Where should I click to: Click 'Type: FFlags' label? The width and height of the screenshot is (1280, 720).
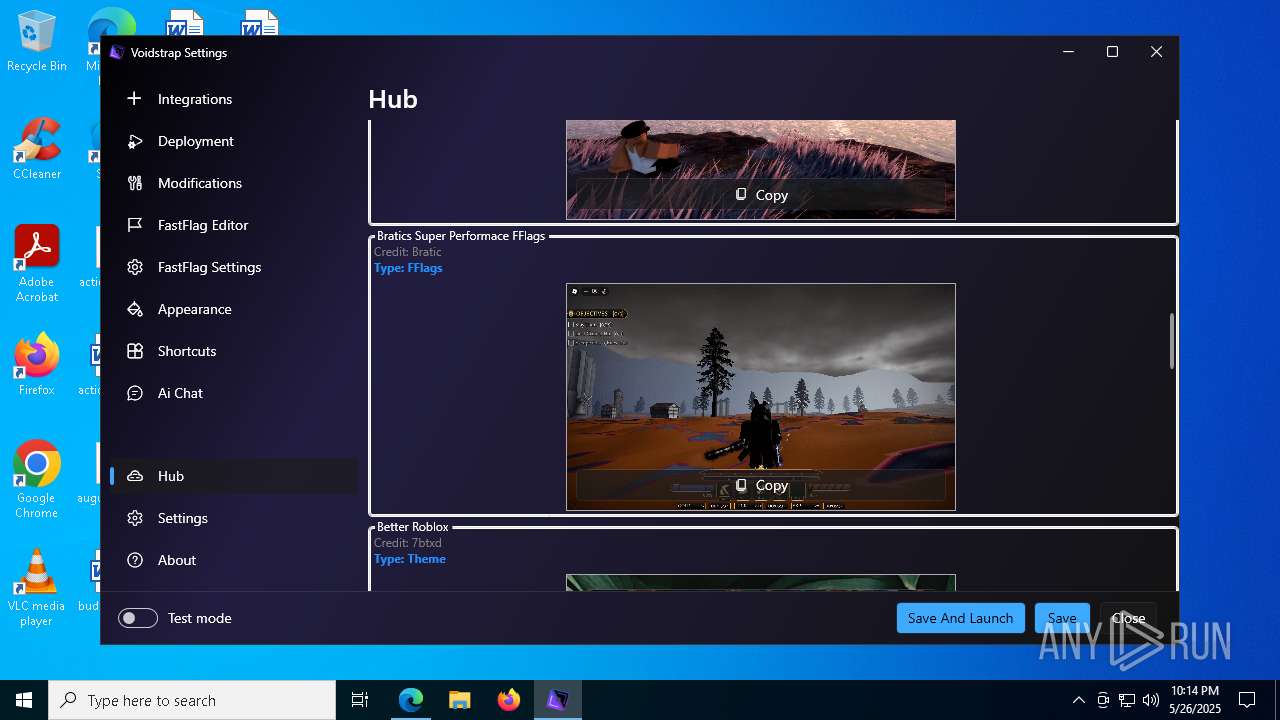(x=408, y=268)
